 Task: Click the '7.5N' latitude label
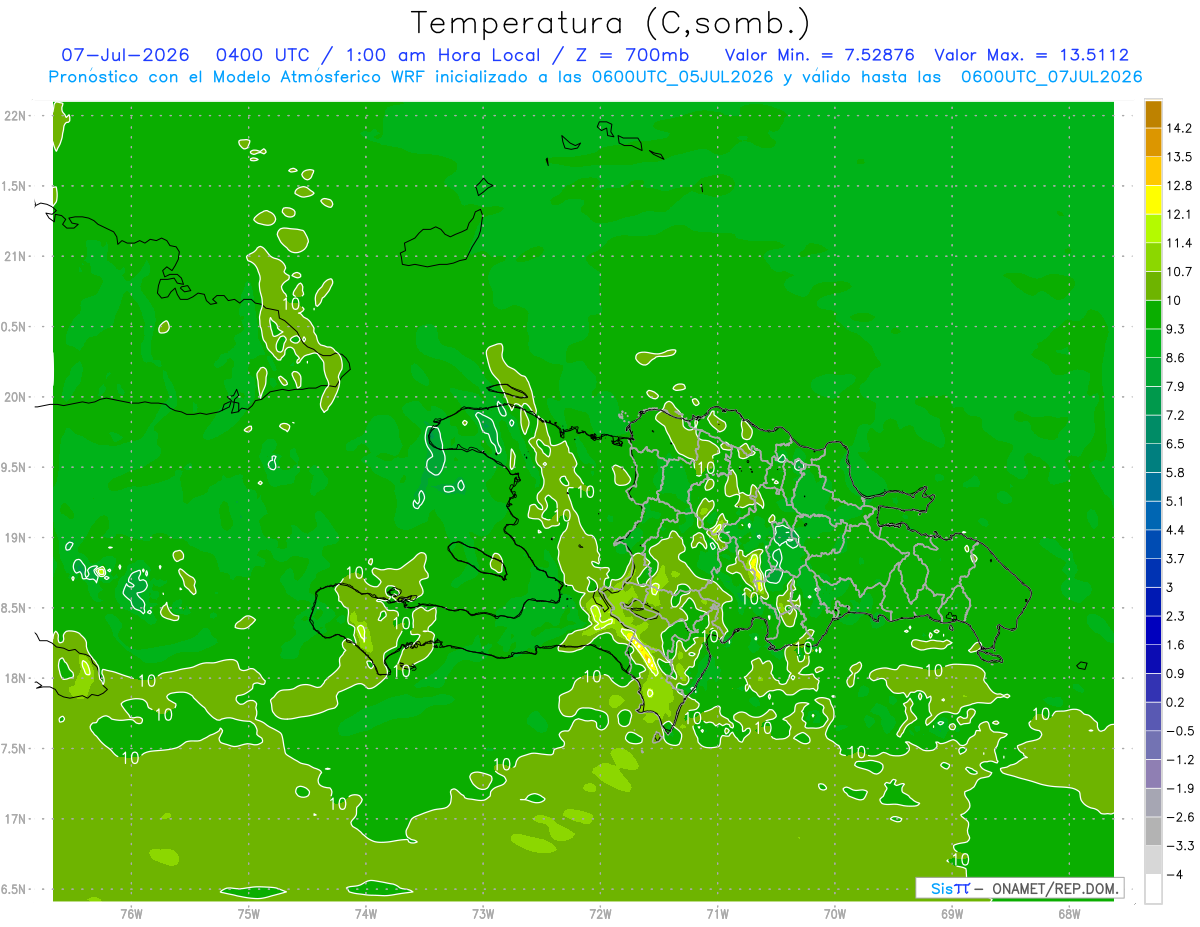pyautogui.click(x=14, y=749)
